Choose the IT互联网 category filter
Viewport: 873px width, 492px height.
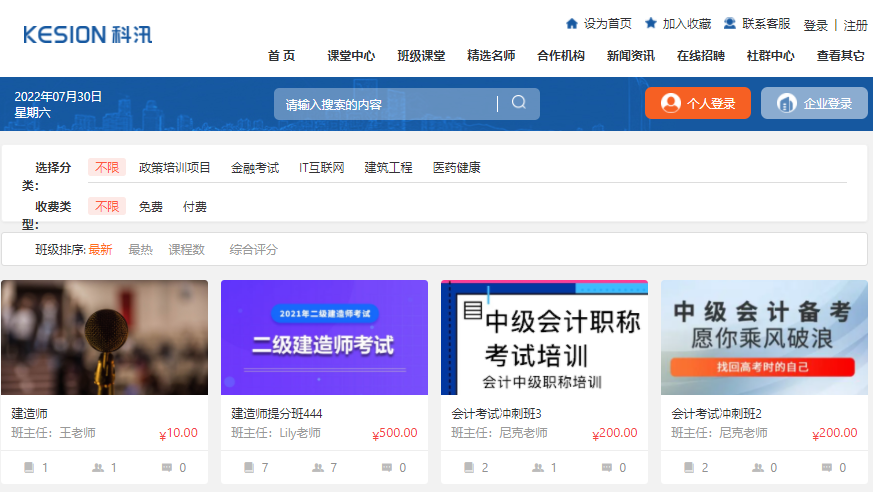click(321, 168)
